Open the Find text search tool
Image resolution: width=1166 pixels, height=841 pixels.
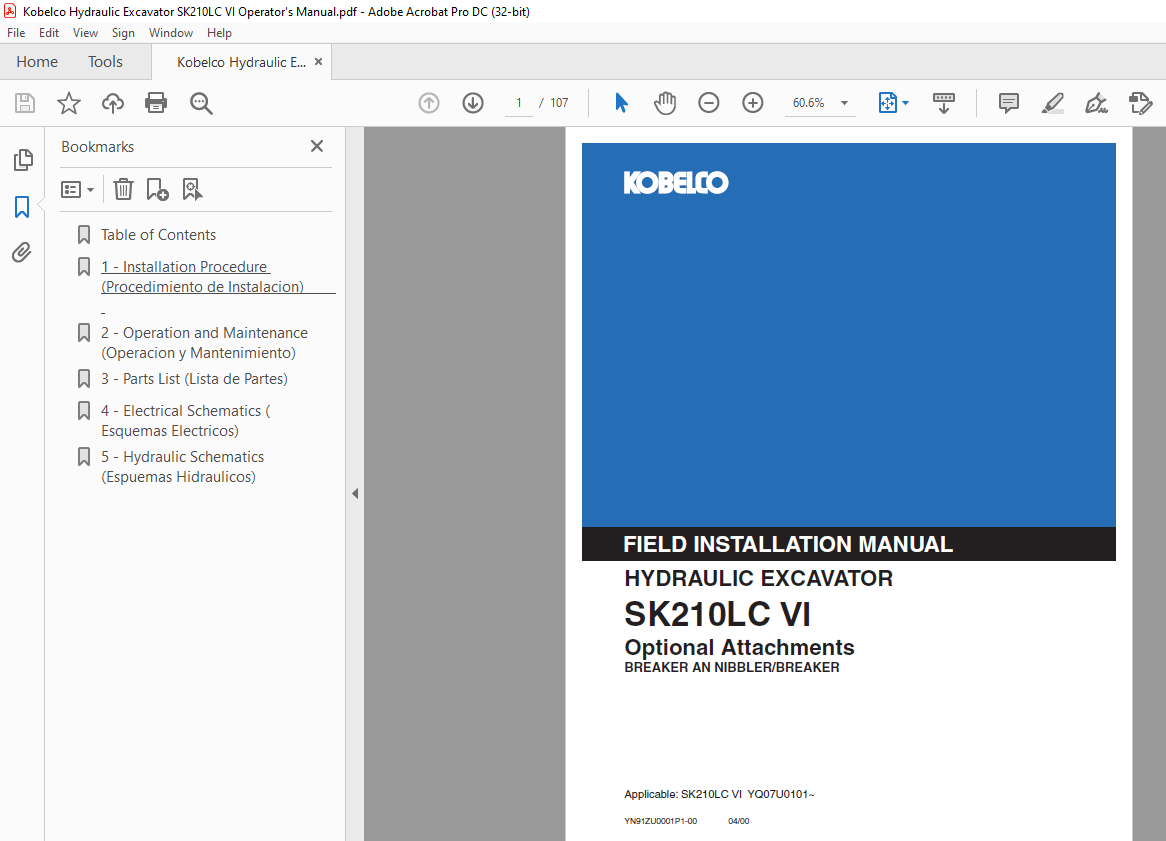(x=201, y=103)
